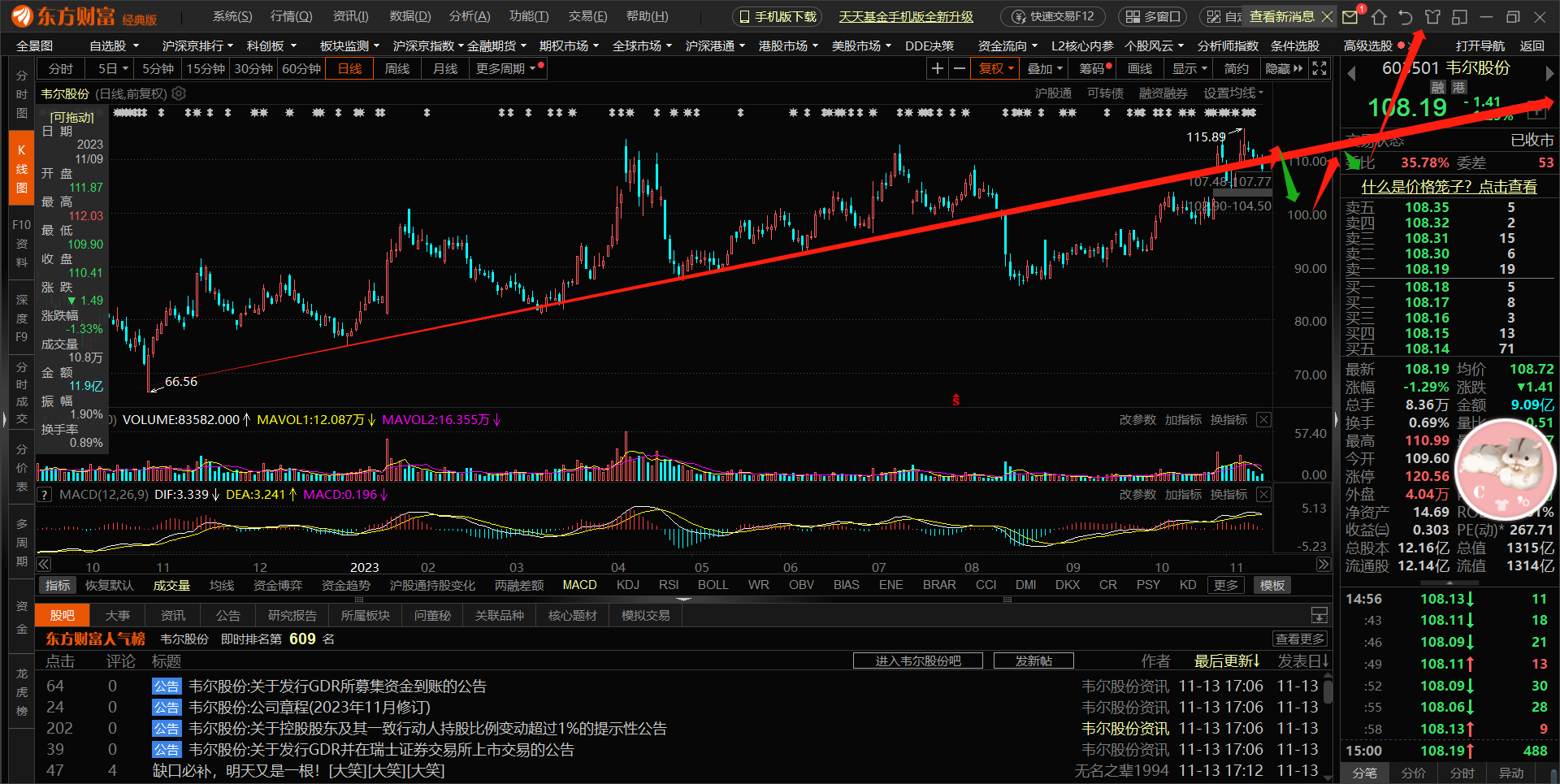
Task: Open chart settings gear beside 韦尔股份 title
Action: pyautogui.click(x=179, y=94)
